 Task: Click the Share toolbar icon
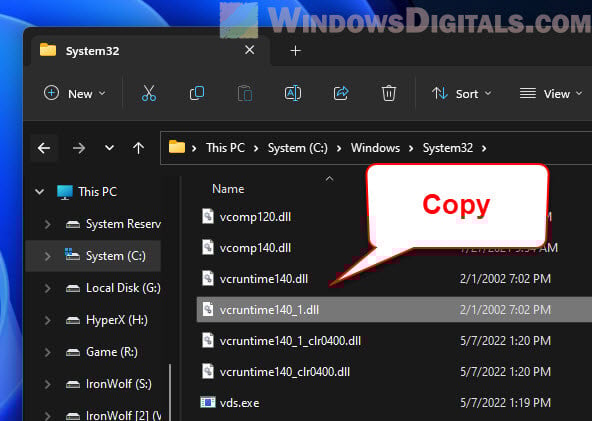pos(341,93)
